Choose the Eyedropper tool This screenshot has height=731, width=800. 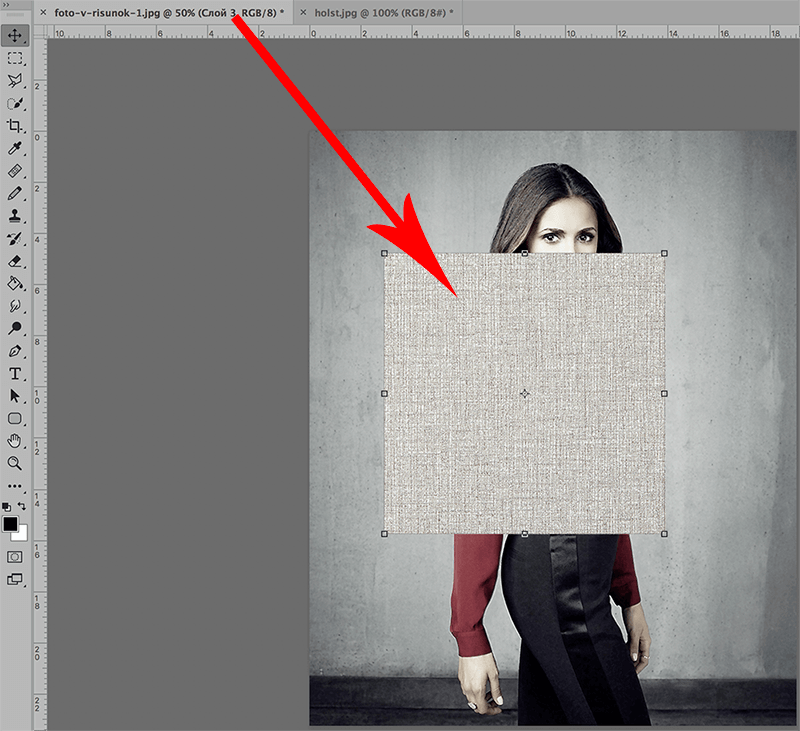click(15, 148)
